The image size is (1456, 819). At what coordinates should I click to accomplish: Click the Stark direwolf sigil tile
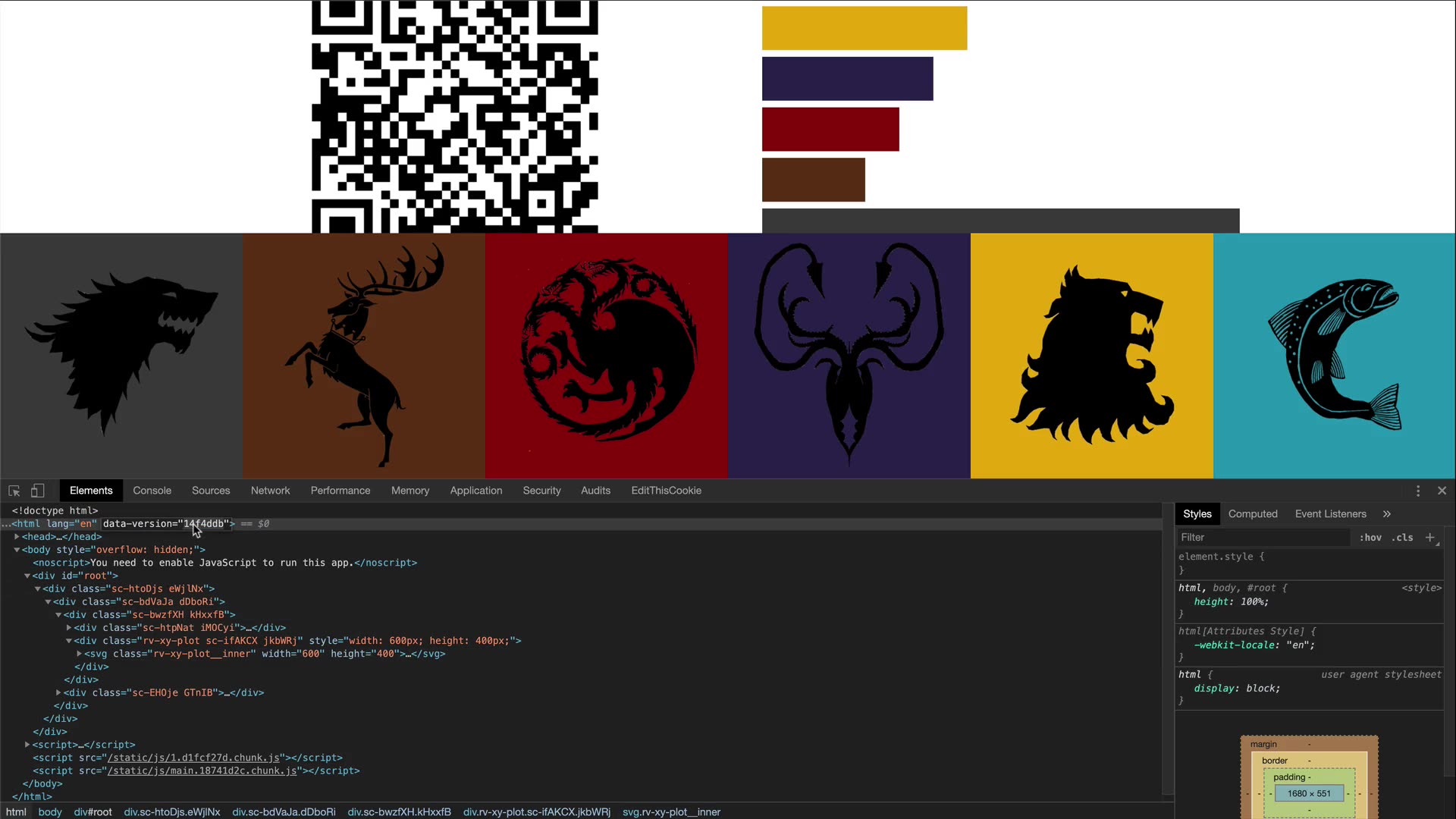pyautogui.click(x=121, y=355)
